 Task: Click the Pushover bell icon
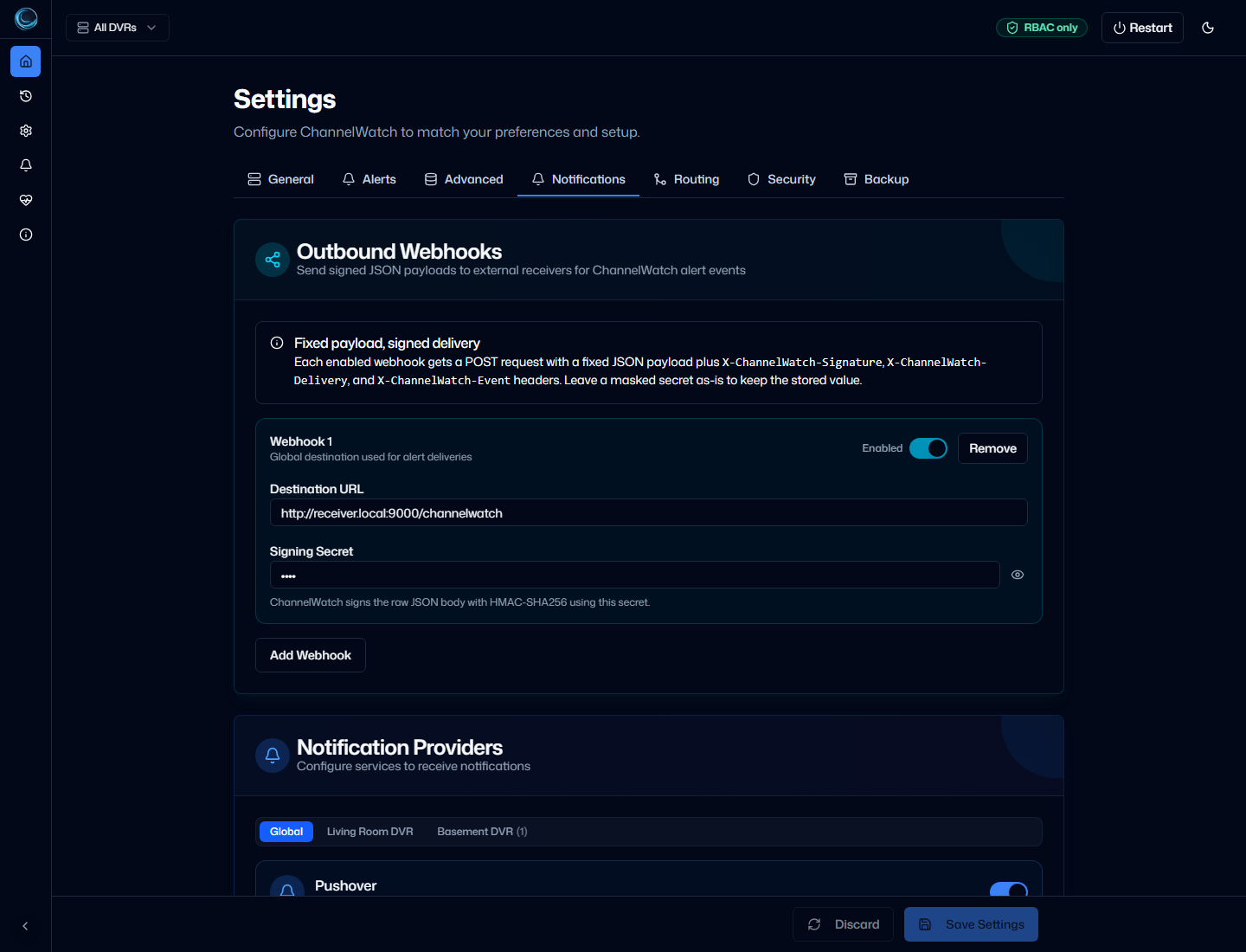pos(287,888)
